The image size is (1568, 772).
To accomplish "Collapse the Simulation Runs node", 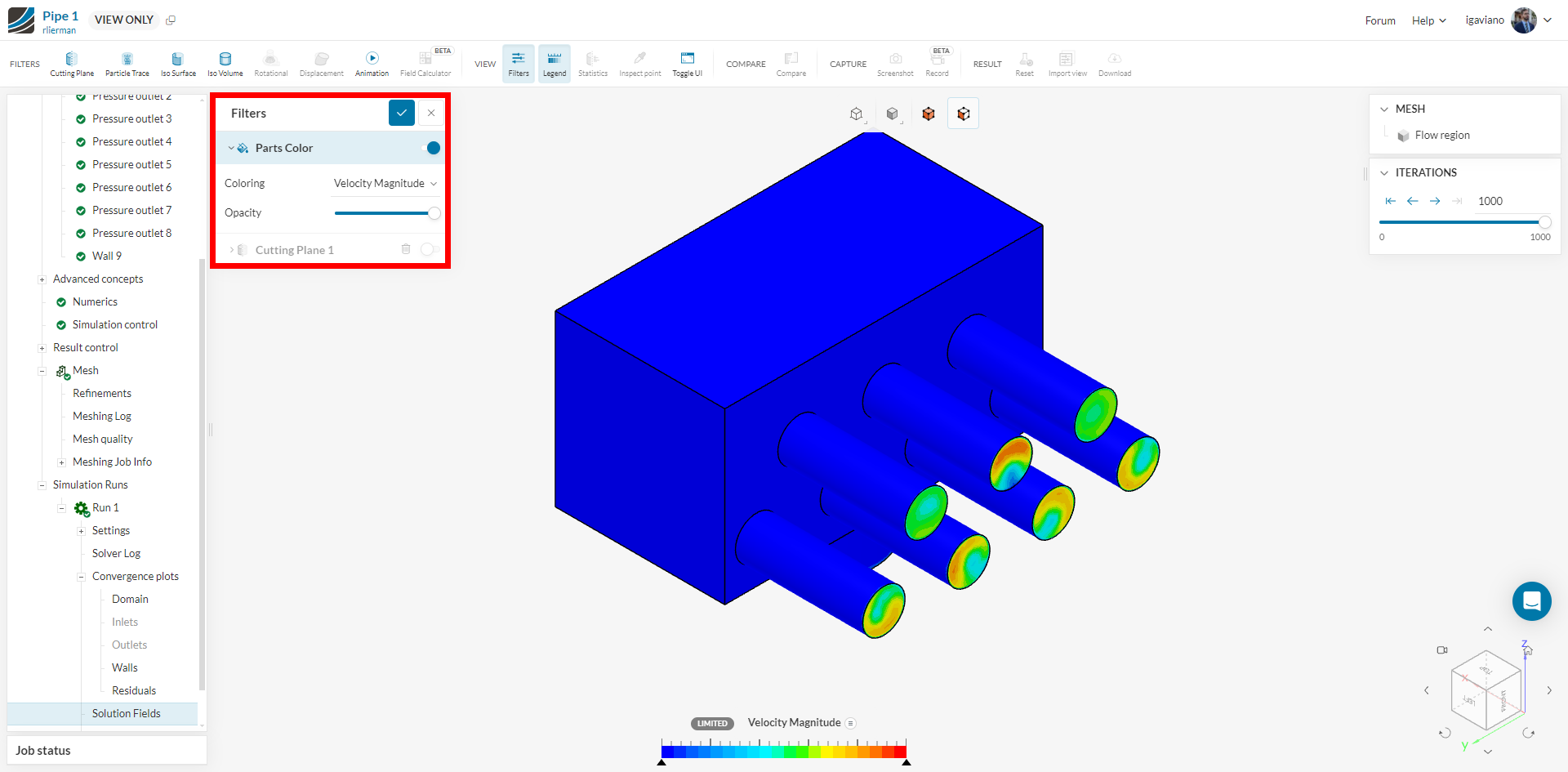I will (x=42, y=485).
